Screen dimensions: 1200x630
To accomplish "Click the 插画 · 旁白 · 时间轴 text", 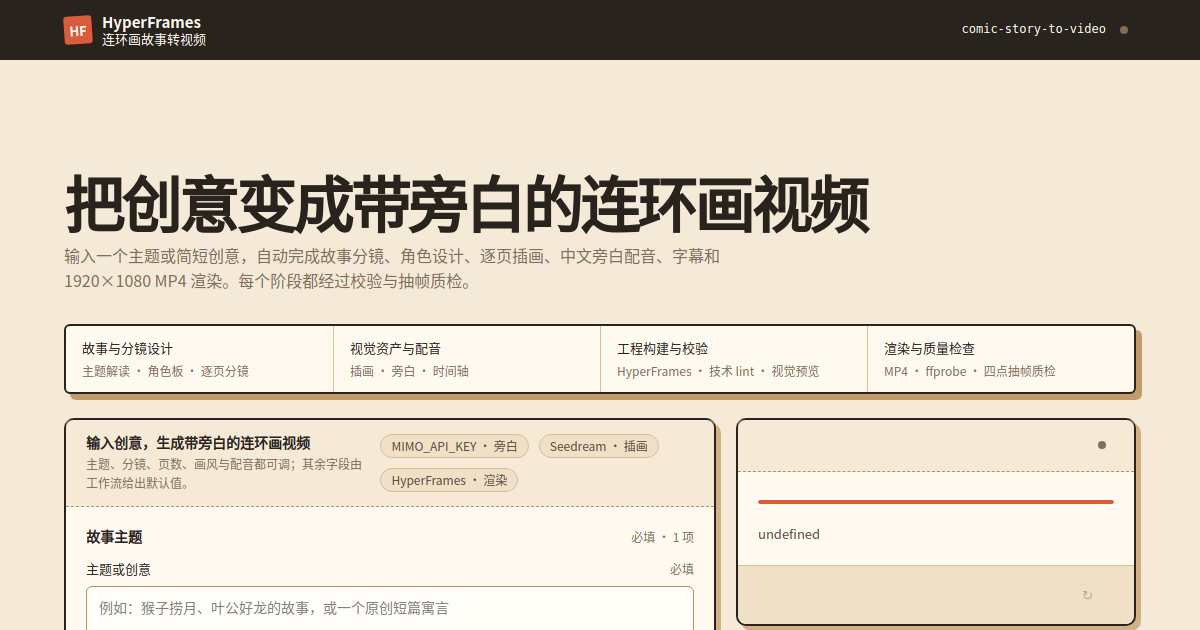I will (x=409, y=371).
